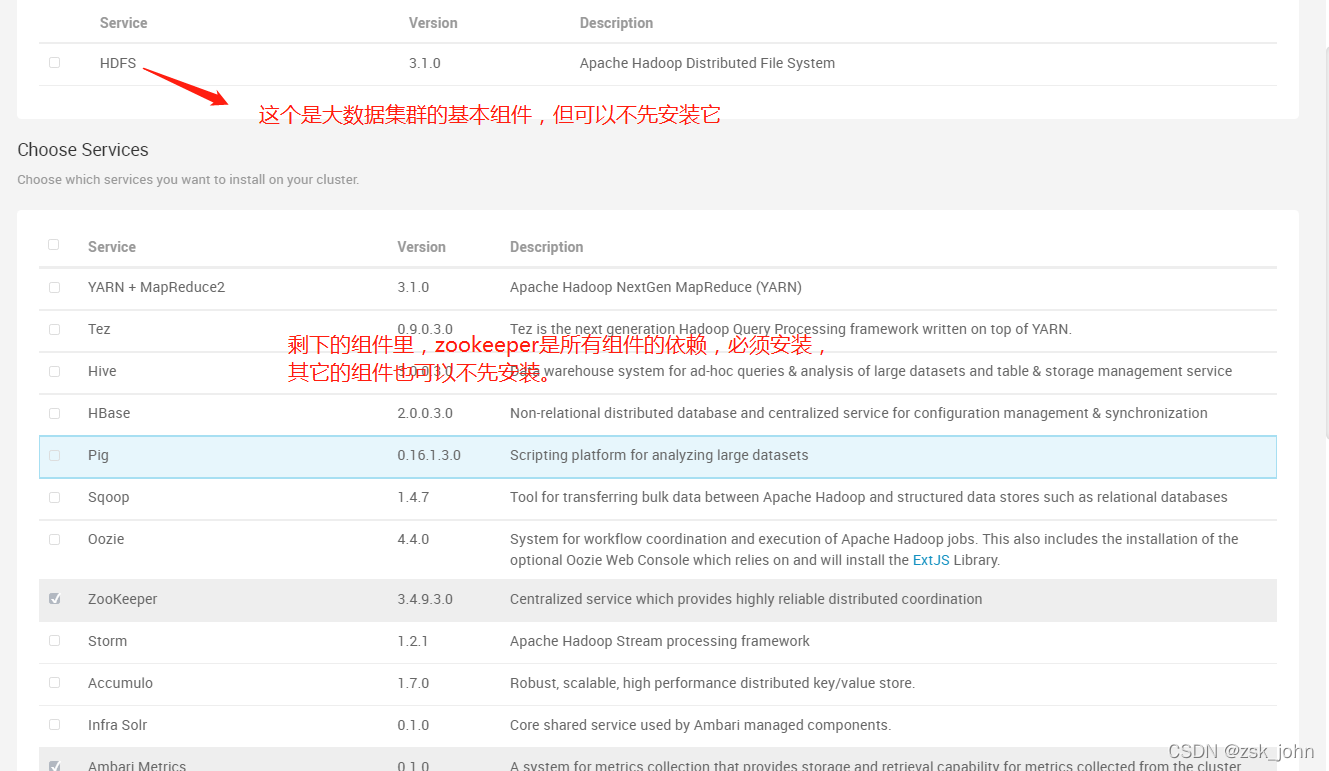Screen dimensions: 1329x771
Task: Select the Hive service for installation
Action: [54, 371]
